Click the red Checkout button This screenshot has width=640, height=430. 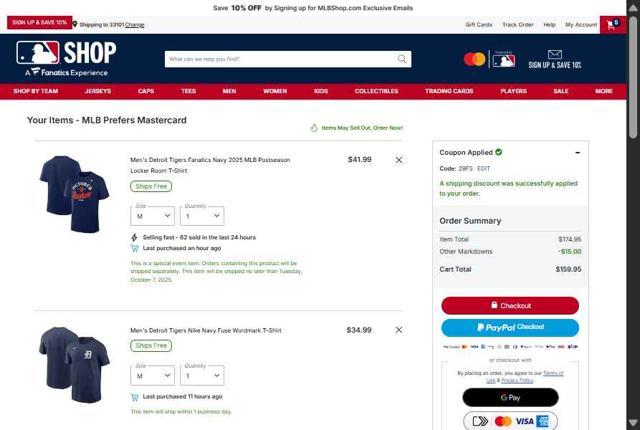tap(510, 306)
